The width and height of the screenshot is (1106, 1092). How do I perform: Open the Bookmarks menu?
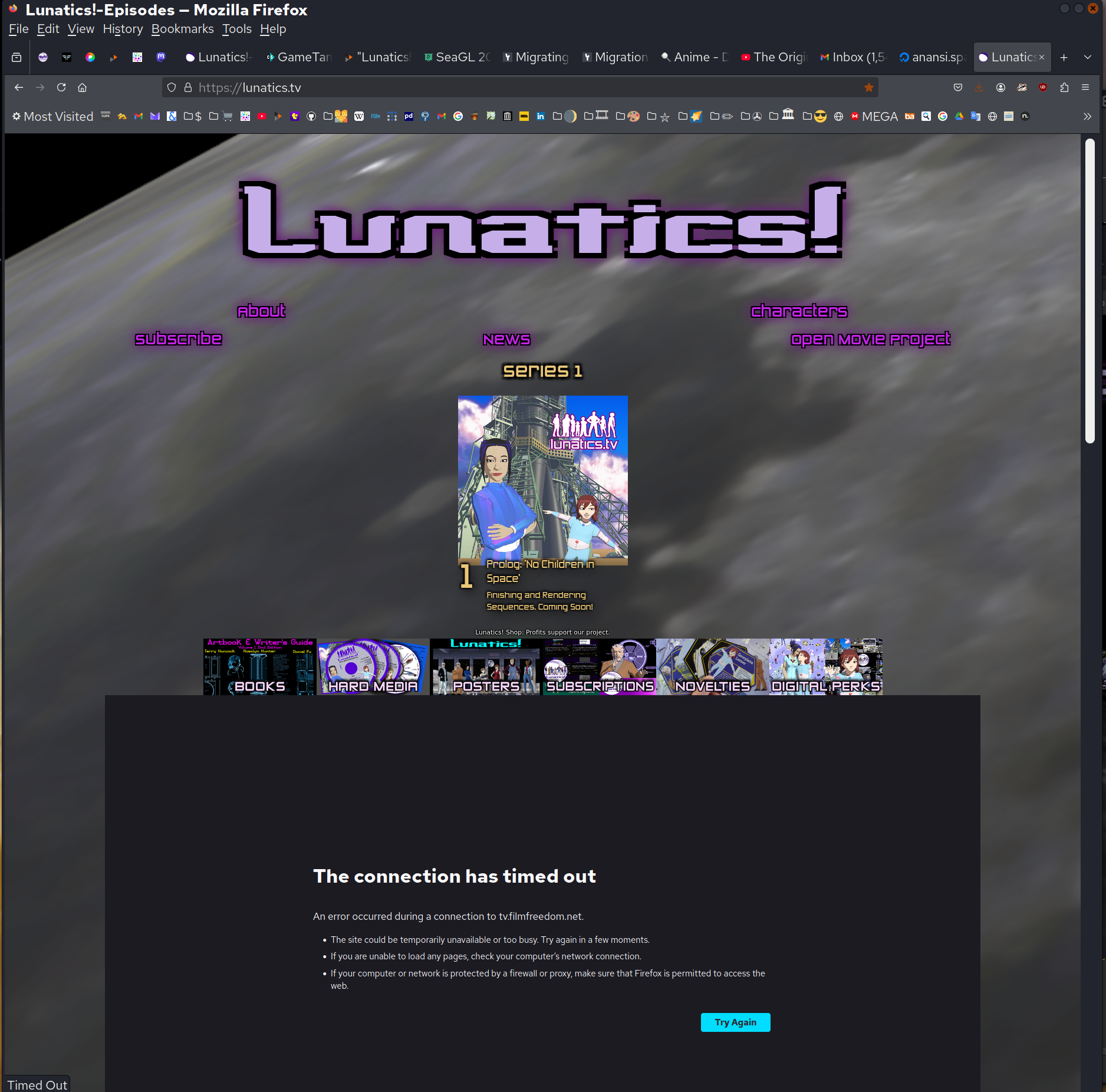click(182, 29)
